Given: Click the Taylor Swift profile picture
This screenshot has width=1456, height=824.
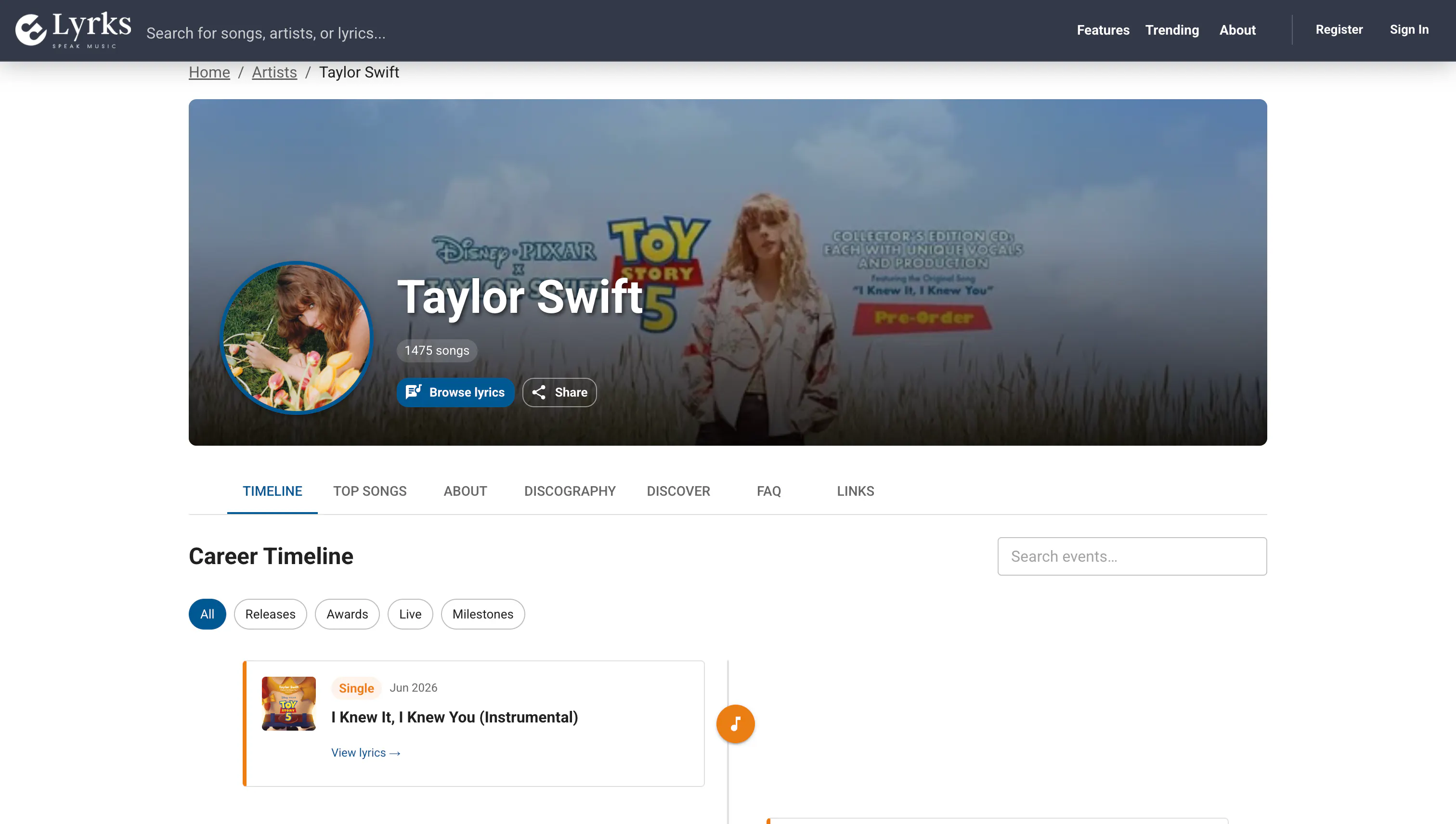Looking at the screenshot, I should (x=297, y=337).
